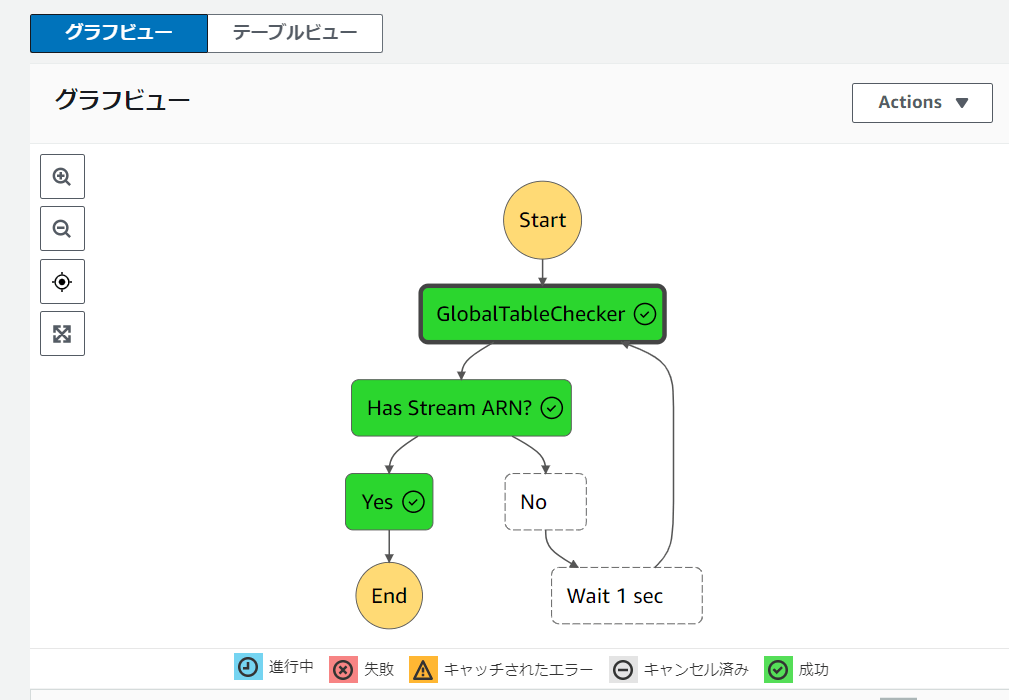Viewport: 1009px width, 700px height.
Task: Click the キャッチされたエラー warning icon
Action: 423,669
